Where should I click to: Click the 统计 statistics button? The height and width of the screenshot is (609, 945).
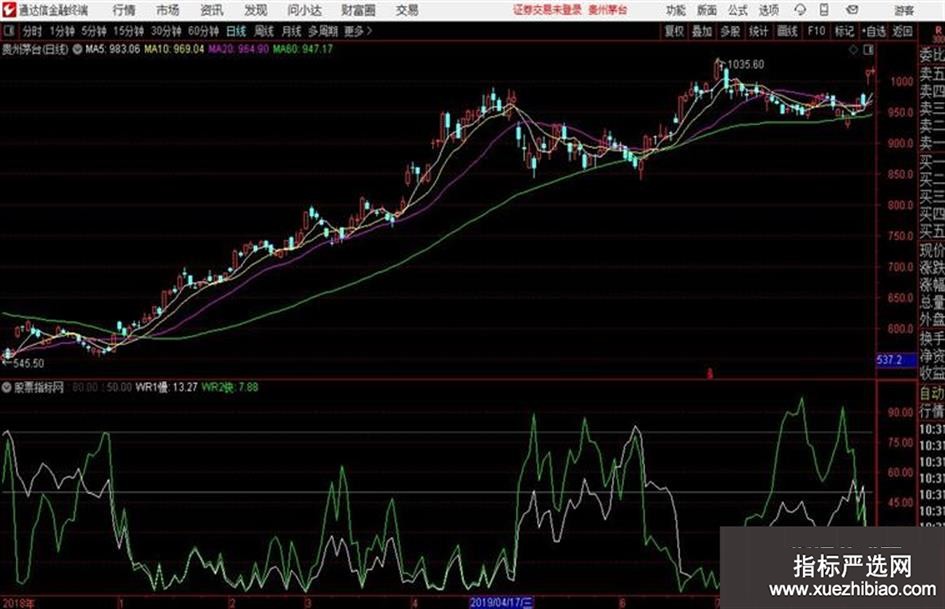tap(759, 31)
